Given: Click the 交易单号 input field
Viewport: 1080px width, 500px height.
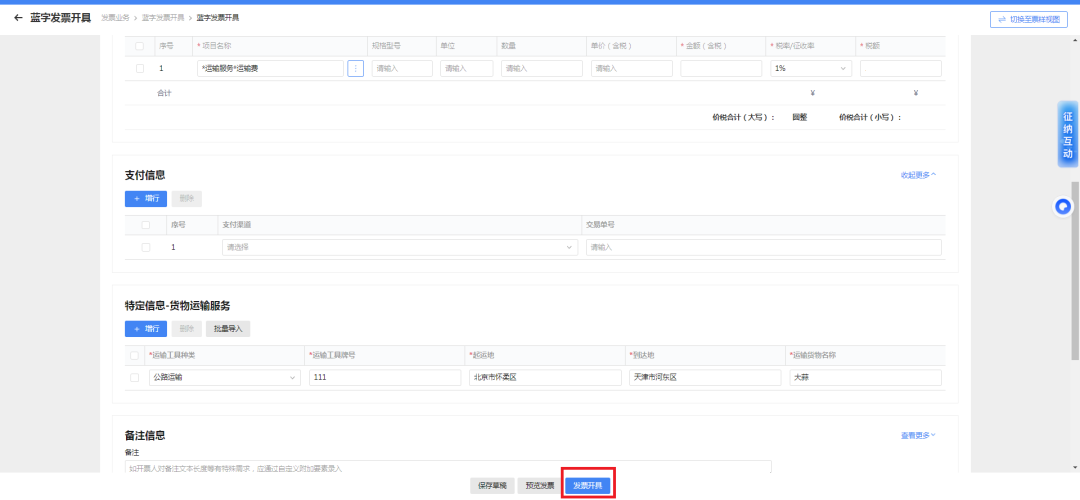Looking at the screenshot, I should point(764,247).
